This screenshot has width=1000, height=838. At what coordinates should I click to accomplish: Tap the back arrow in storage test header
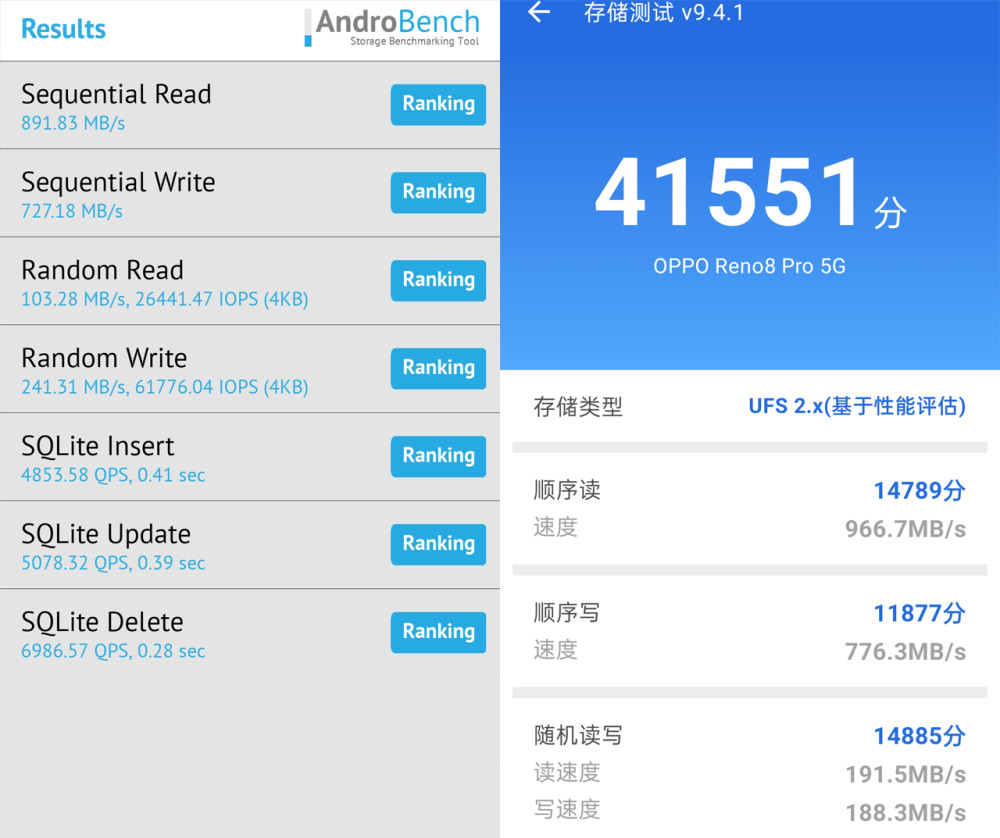539,13
